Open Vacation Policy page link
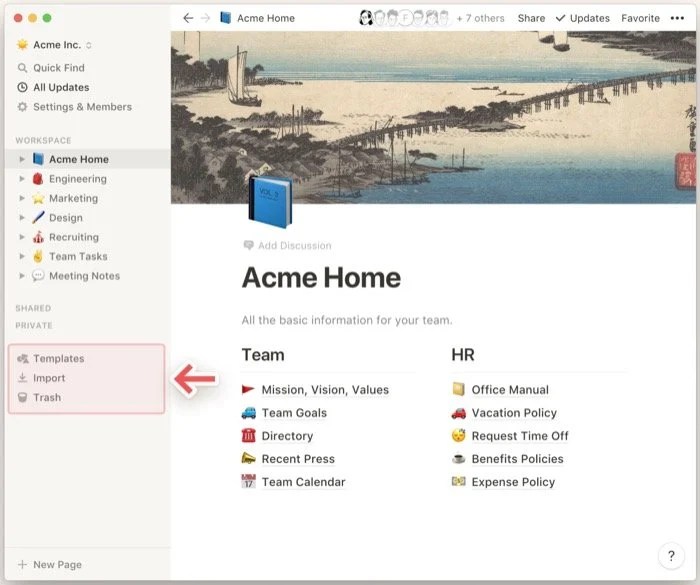Image resolution: width=700 pixels, height=585 pixels. click(514, 413)
